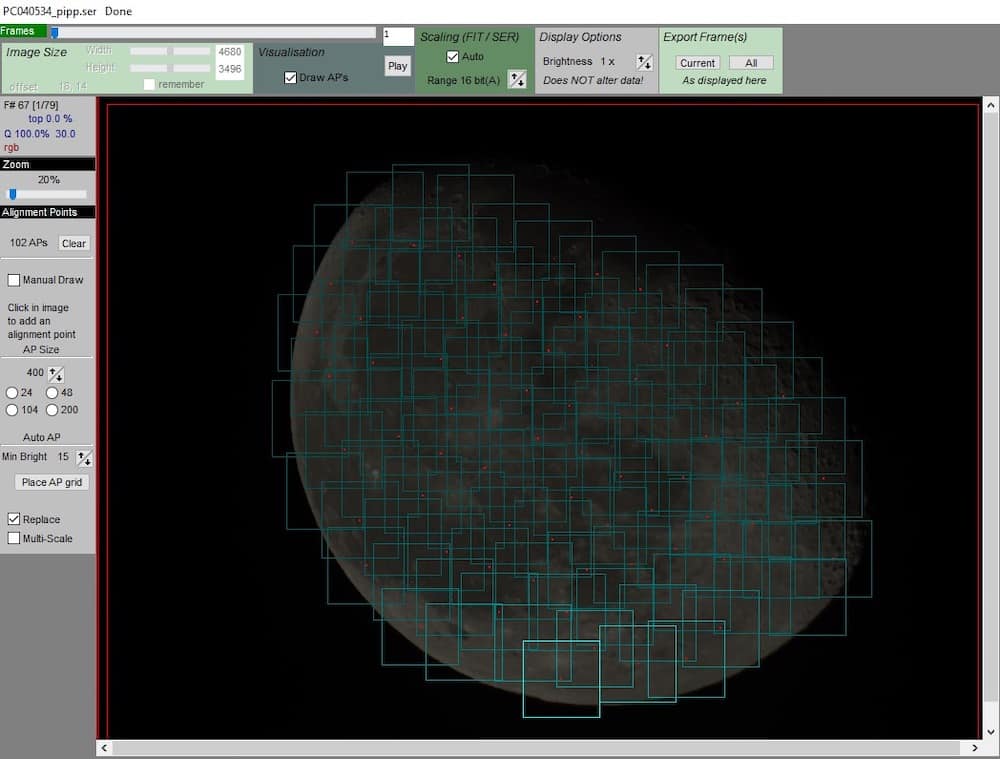This screenshot has width=1000, height=759.
Task: Click the Play button
Action: (397, 66)
